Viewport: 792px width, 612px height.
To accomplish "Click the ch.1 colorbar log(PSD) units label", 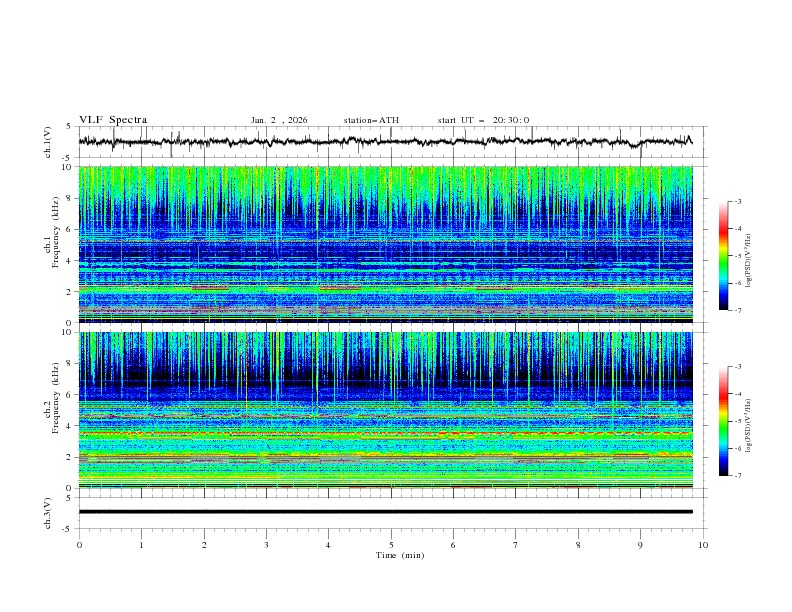I will tap(750, 261).
